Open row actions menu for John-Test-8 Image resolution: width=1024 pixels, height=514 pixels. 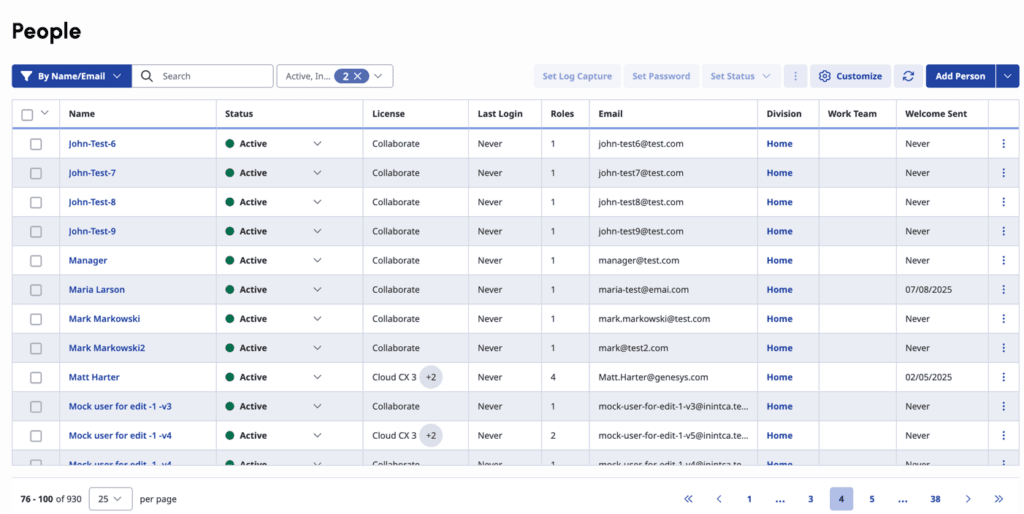tap(1003, 202)
